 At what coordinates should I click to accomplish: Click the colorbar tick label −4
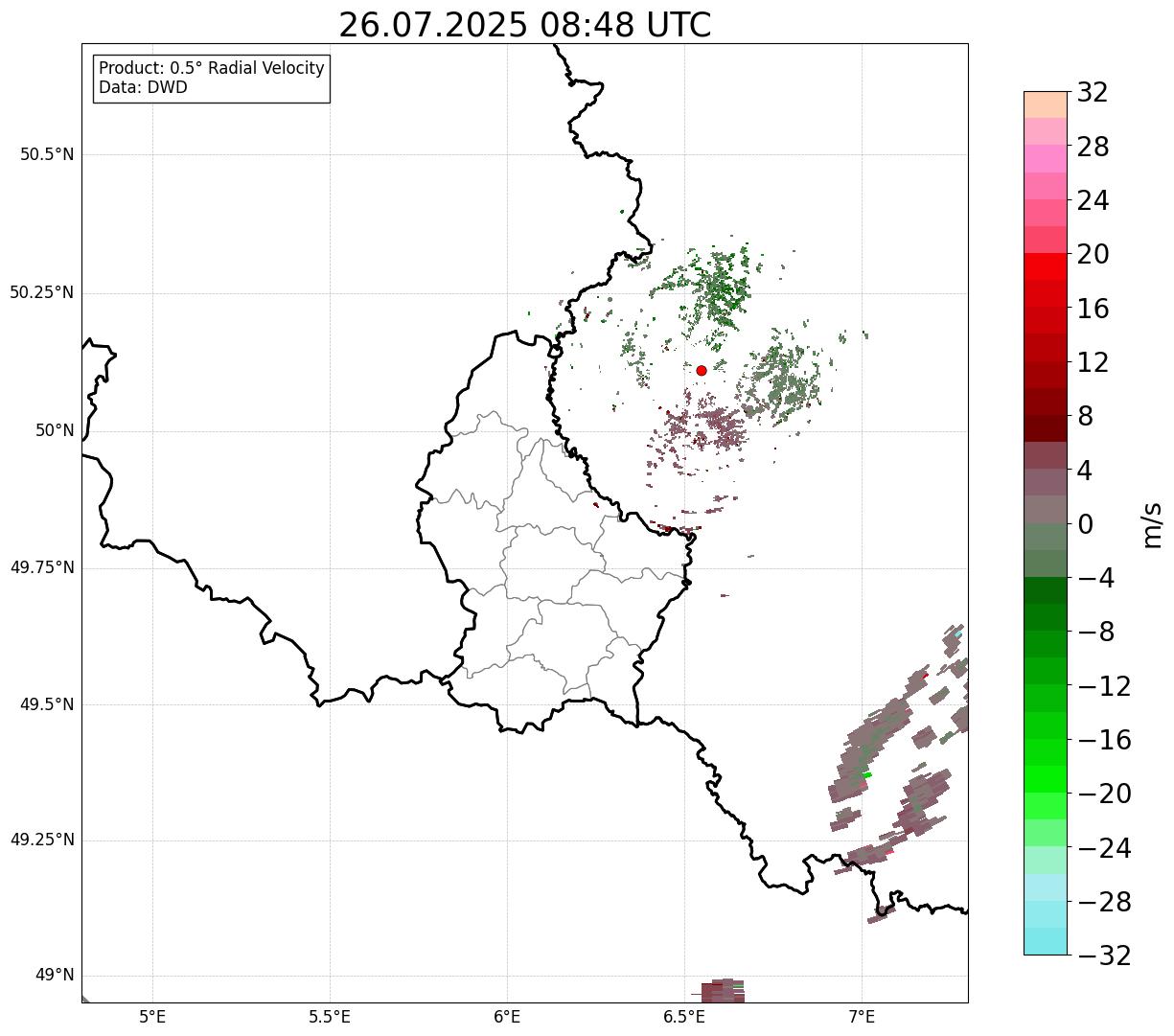point(1094,579)
